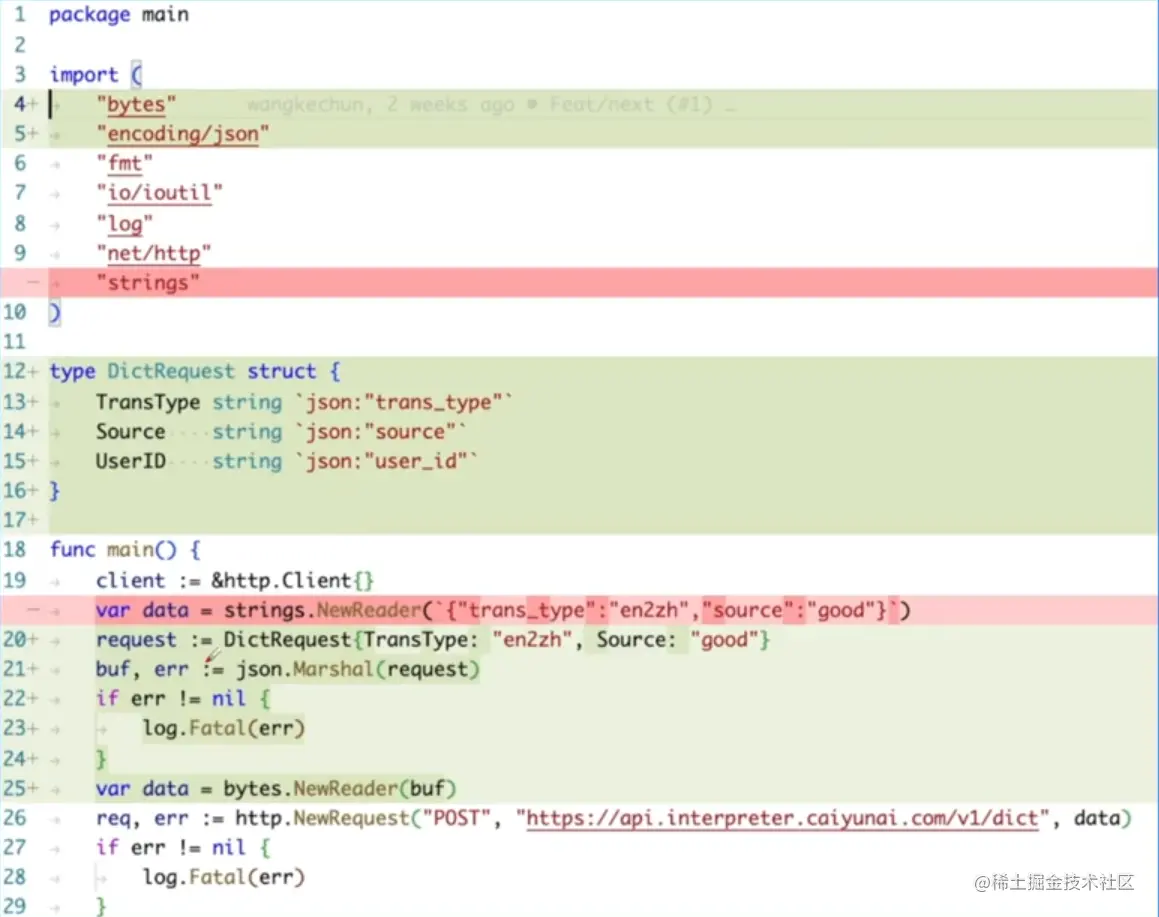Click the "bytes" import on line 4
The height and width of the screenshot is (917, 1159).
click(x=136, y=104)
